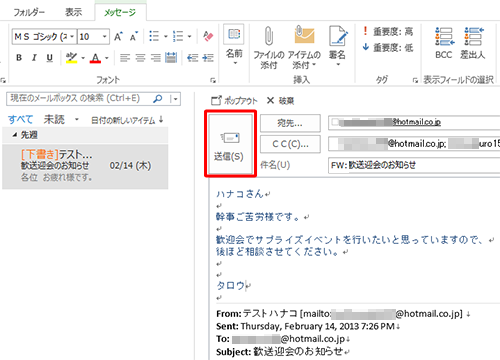The height and width of the screenshot is (360, 500).
Task: Filter messages by すべて
Action: [x=21, y=119]
